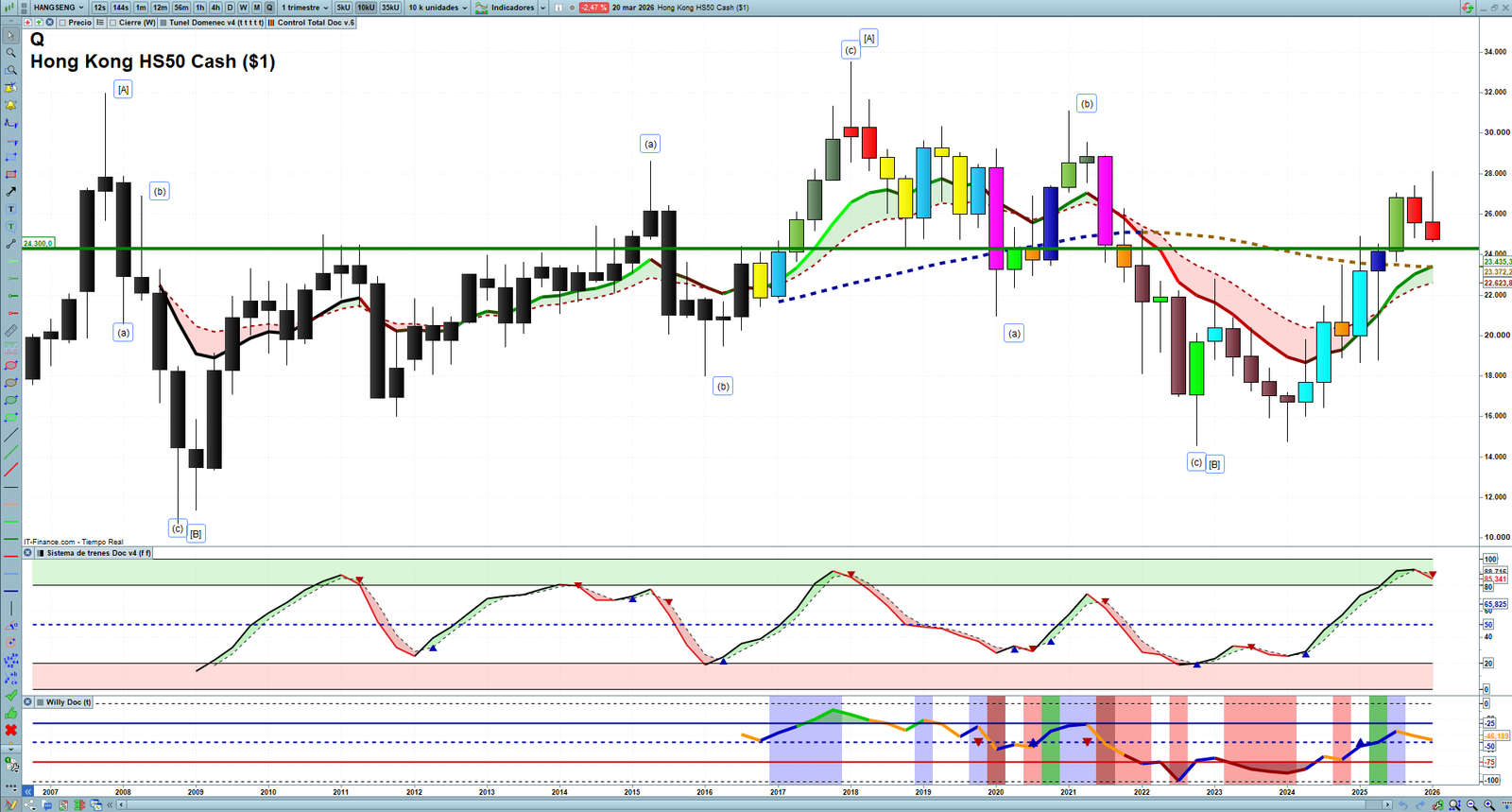Switch to the 12m timeframe button

[x=160, y=8]
